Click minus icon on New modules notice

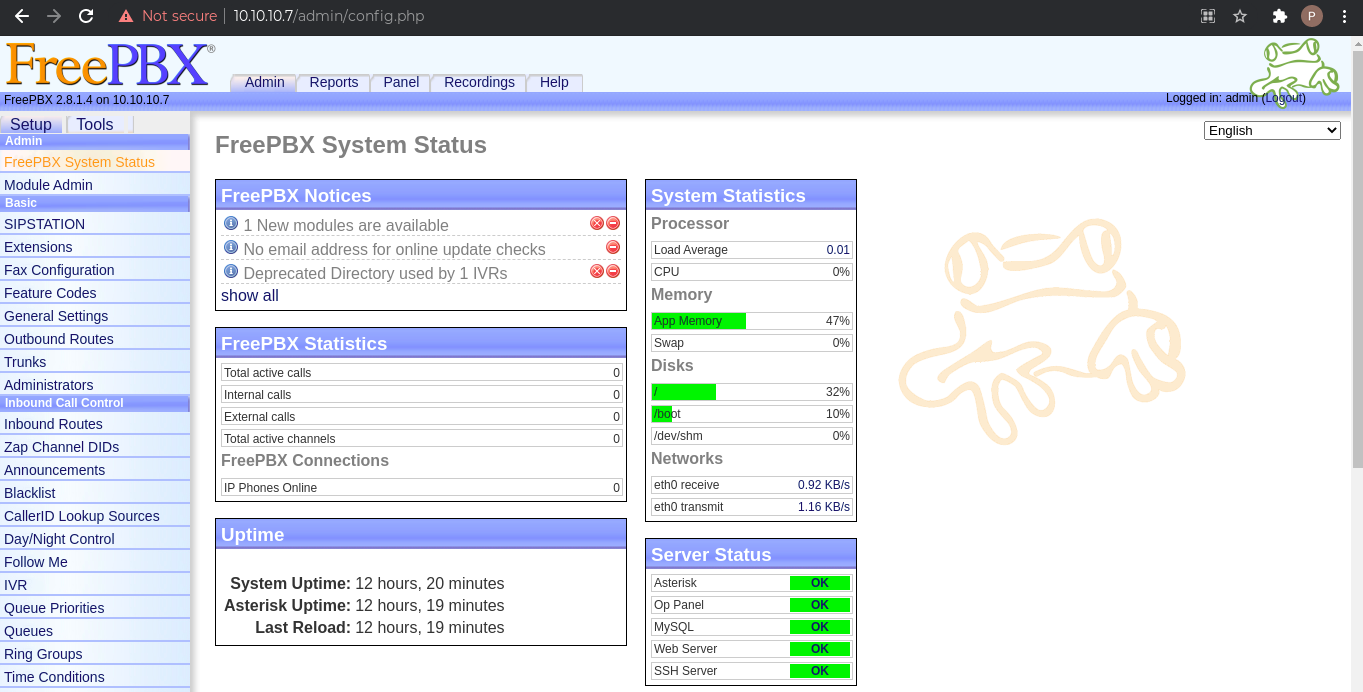pyautogui.click(x=613, y=223)
